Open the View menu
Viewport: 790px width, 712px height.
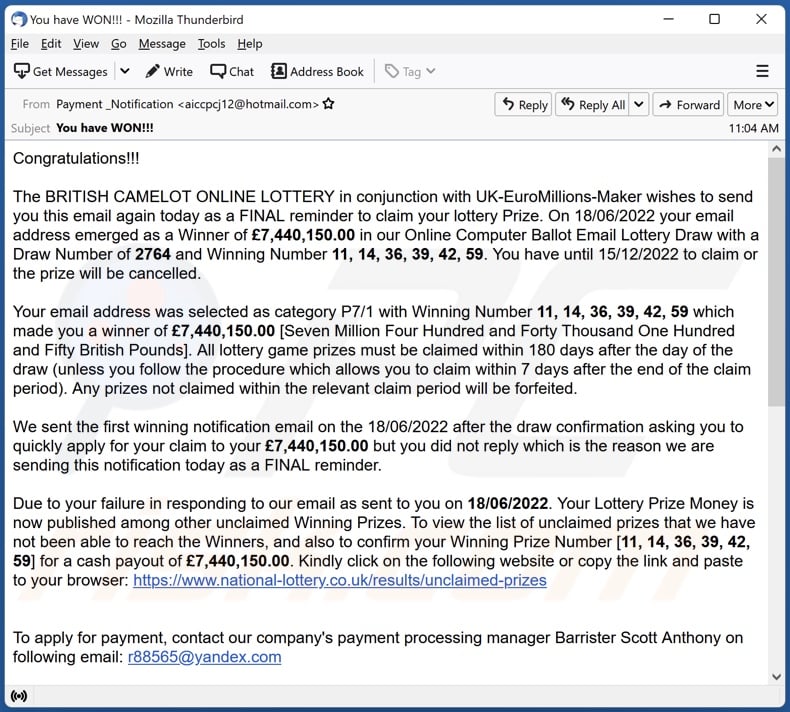86,44
